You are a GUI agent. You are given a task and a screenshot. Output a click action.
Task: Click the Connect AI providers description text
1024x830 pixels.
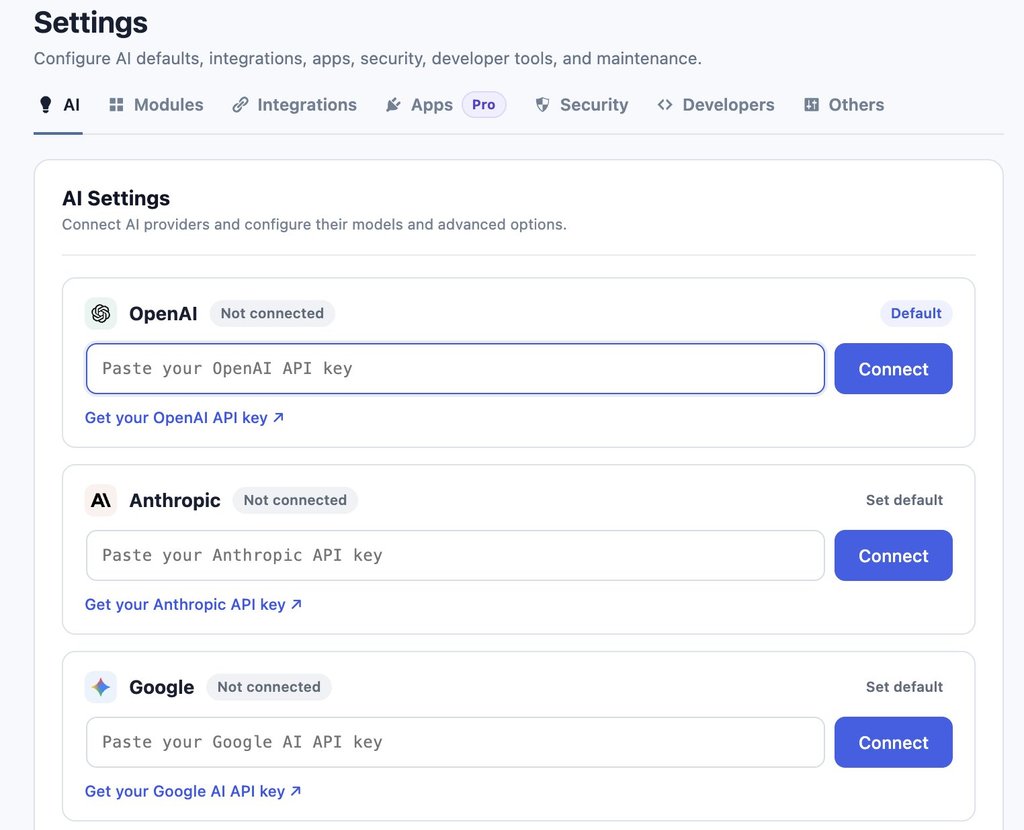[x=314, y=225]
